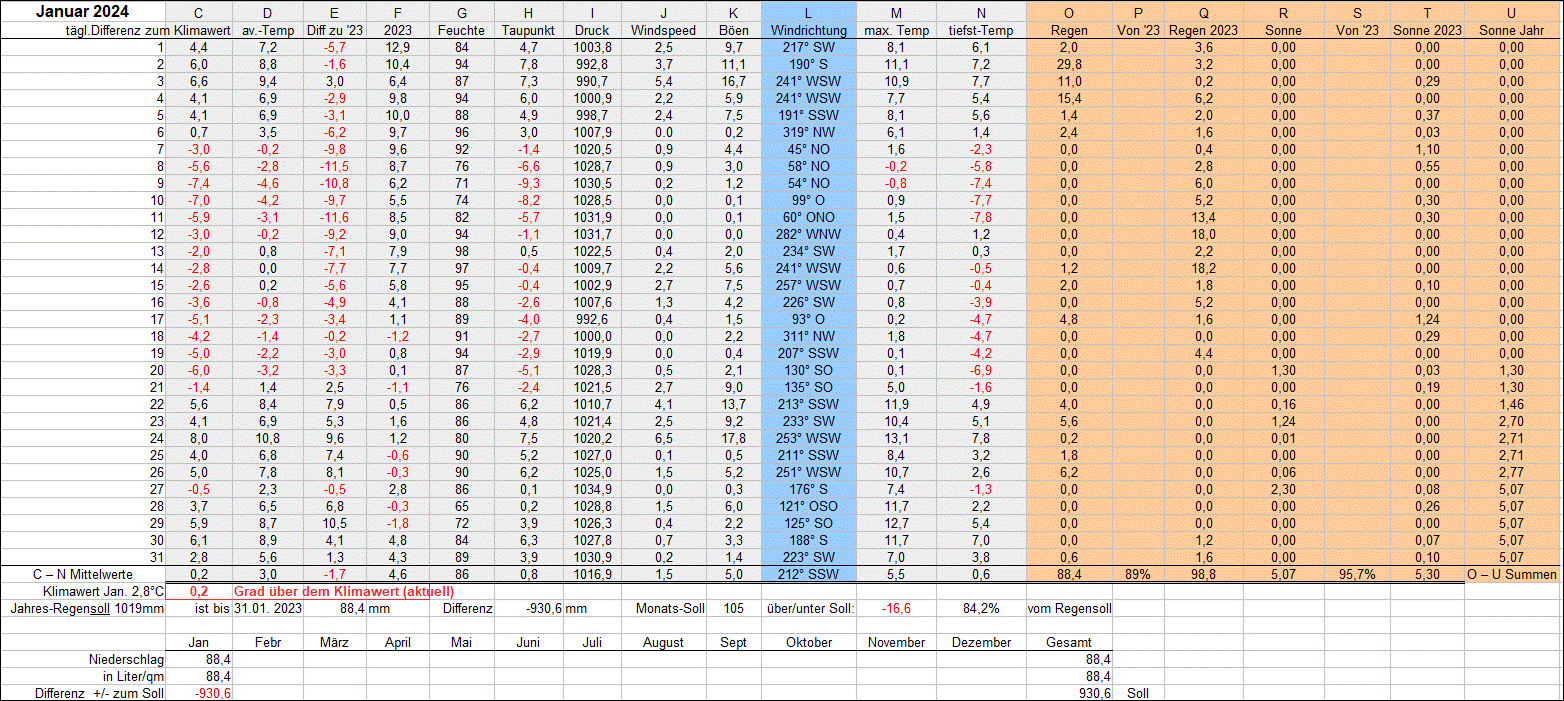The width and height of the screenshot is (1564, 701).
Task: Select the 'Windrichtung' header cell
Action: click(x=808, y=30)
